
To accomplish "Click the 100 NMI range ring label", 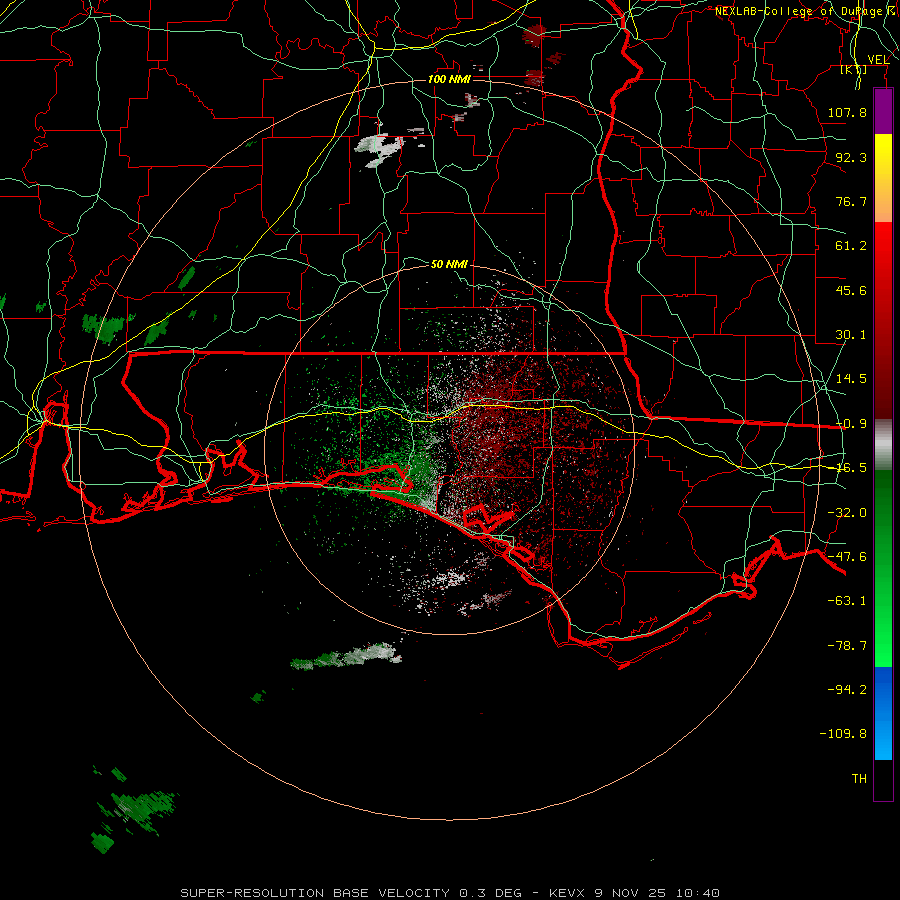I will (x=449, y=79).
